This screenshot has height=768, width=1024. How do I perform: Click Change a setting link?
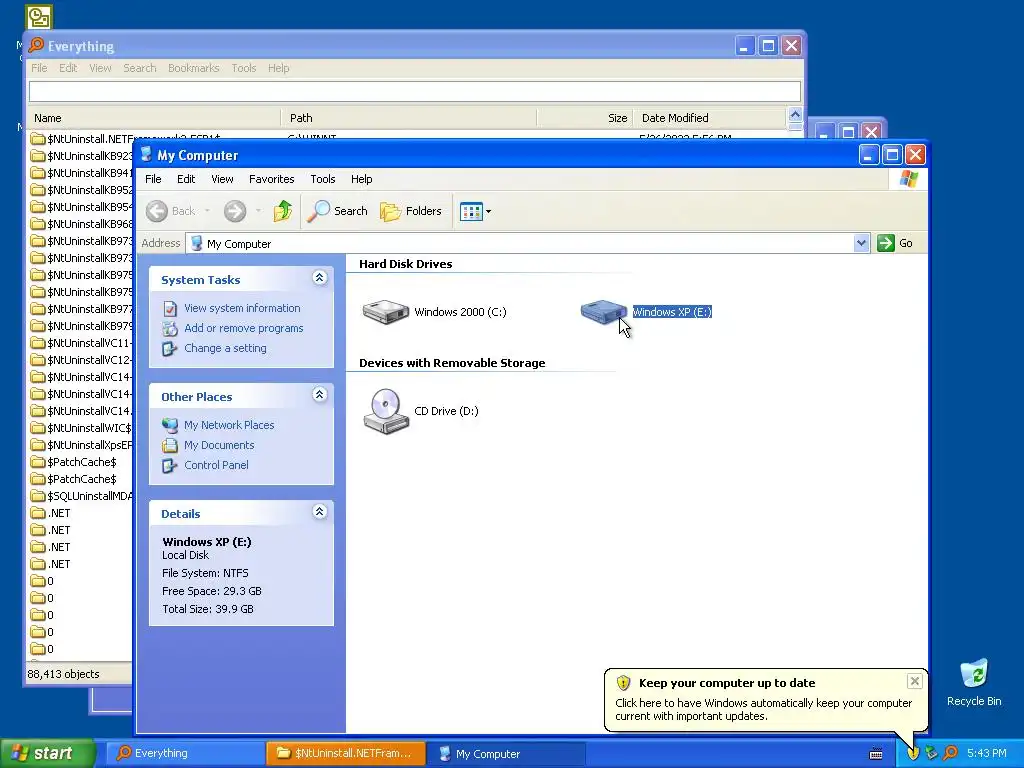(225, 348)
